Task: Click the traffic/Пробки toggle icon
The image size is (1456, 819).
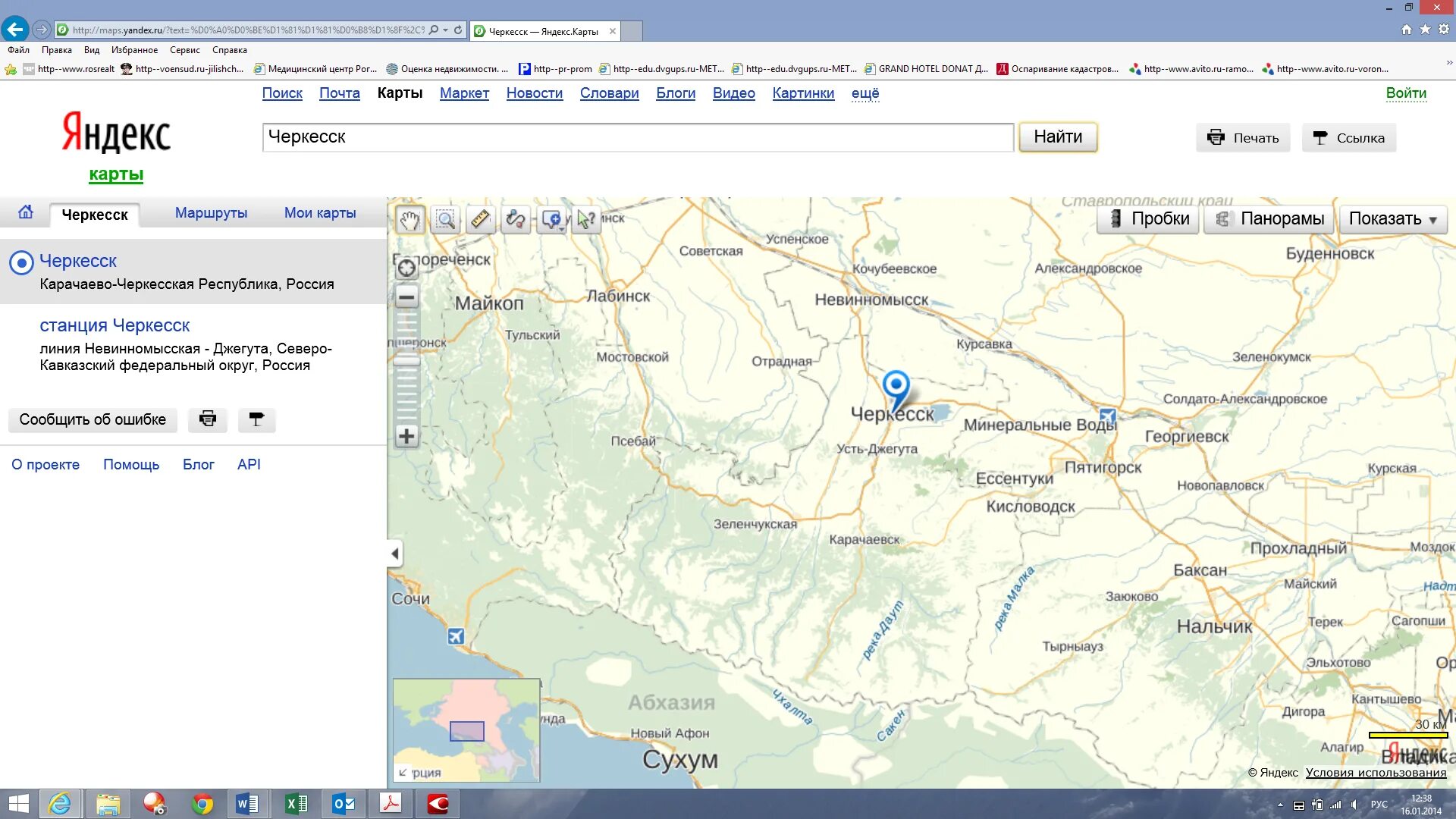Action: [x=1115, y=218]
